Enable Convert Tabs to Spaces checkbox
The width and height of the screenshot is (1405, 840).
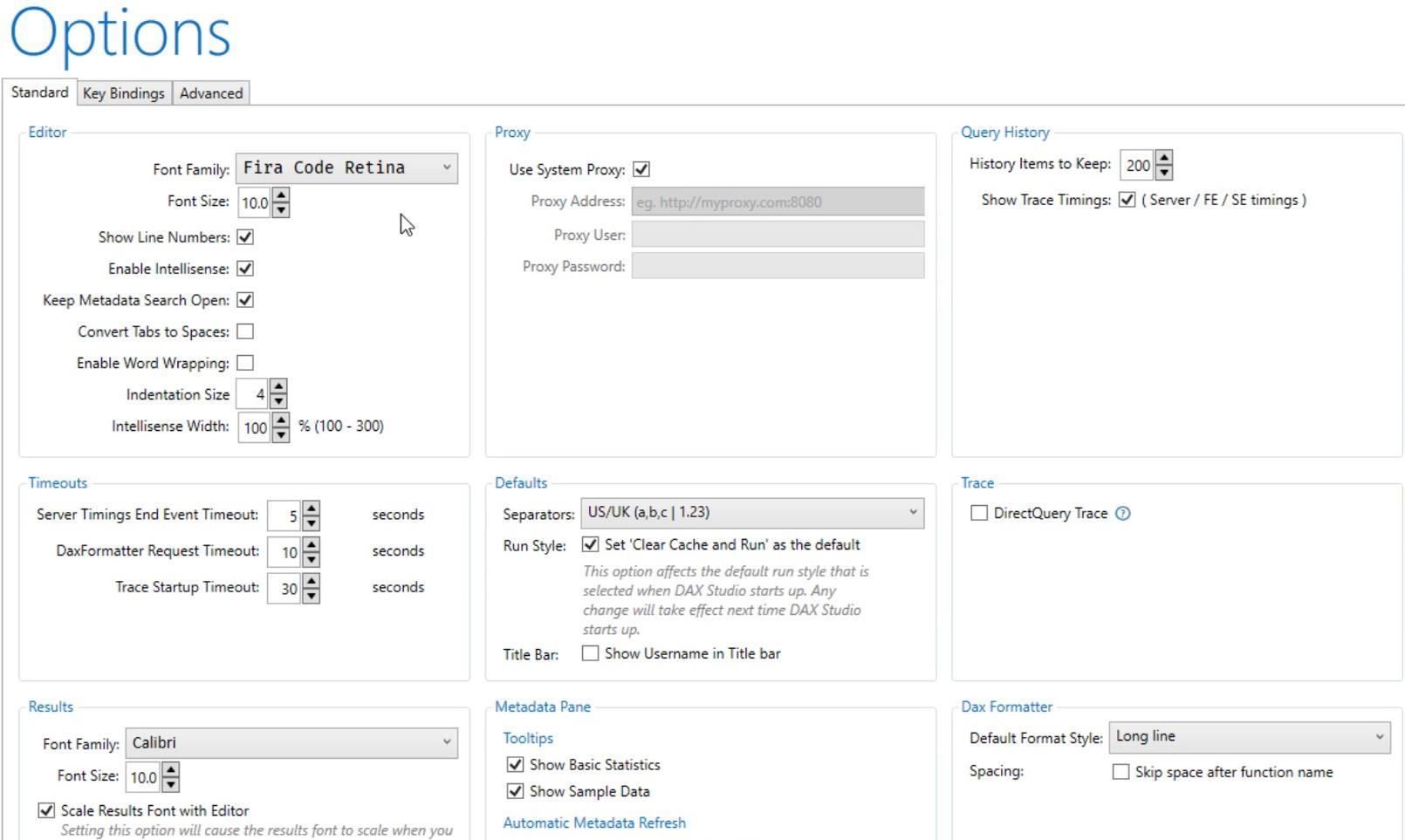tap(245, 331)
